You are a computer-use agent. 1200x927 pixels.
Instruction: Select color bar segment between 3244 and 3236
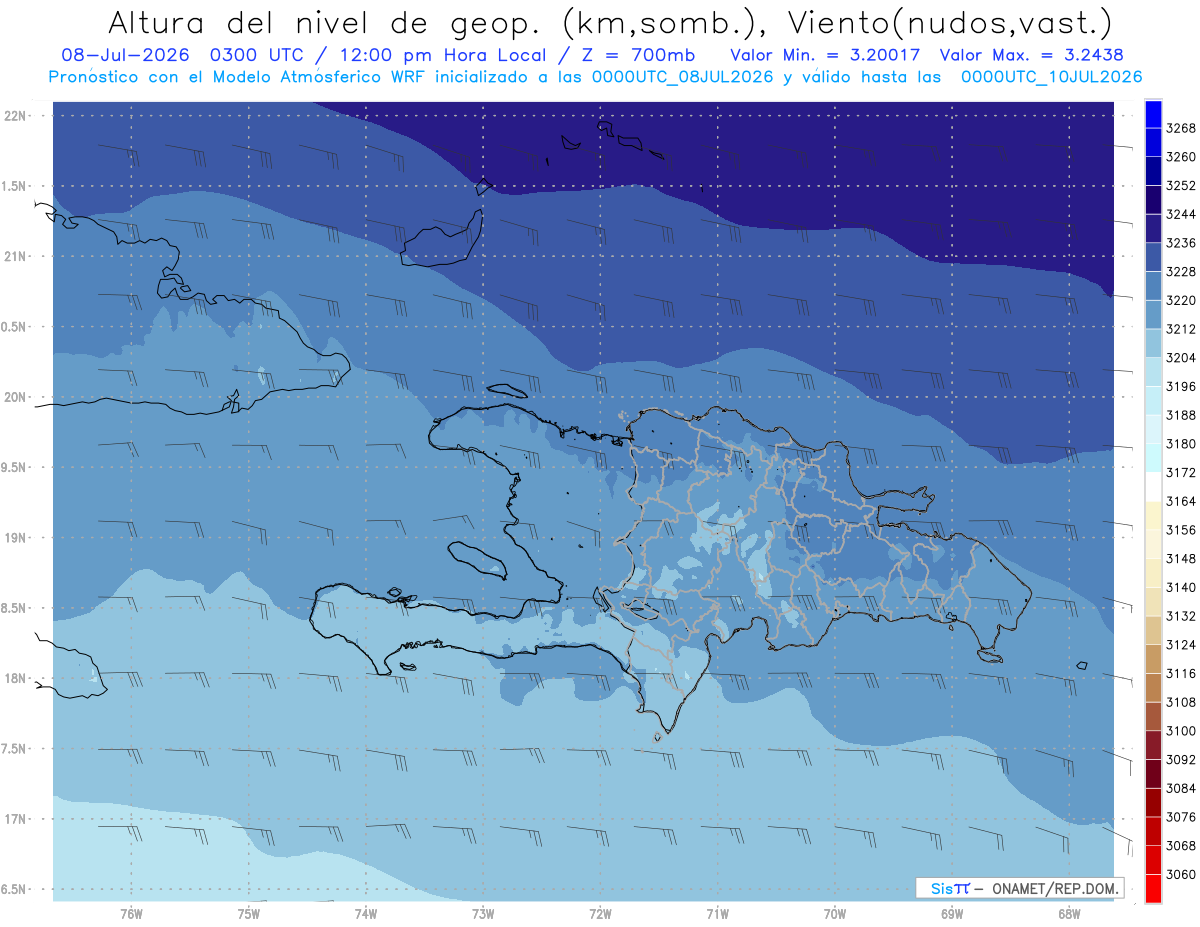click(1153, 228)
